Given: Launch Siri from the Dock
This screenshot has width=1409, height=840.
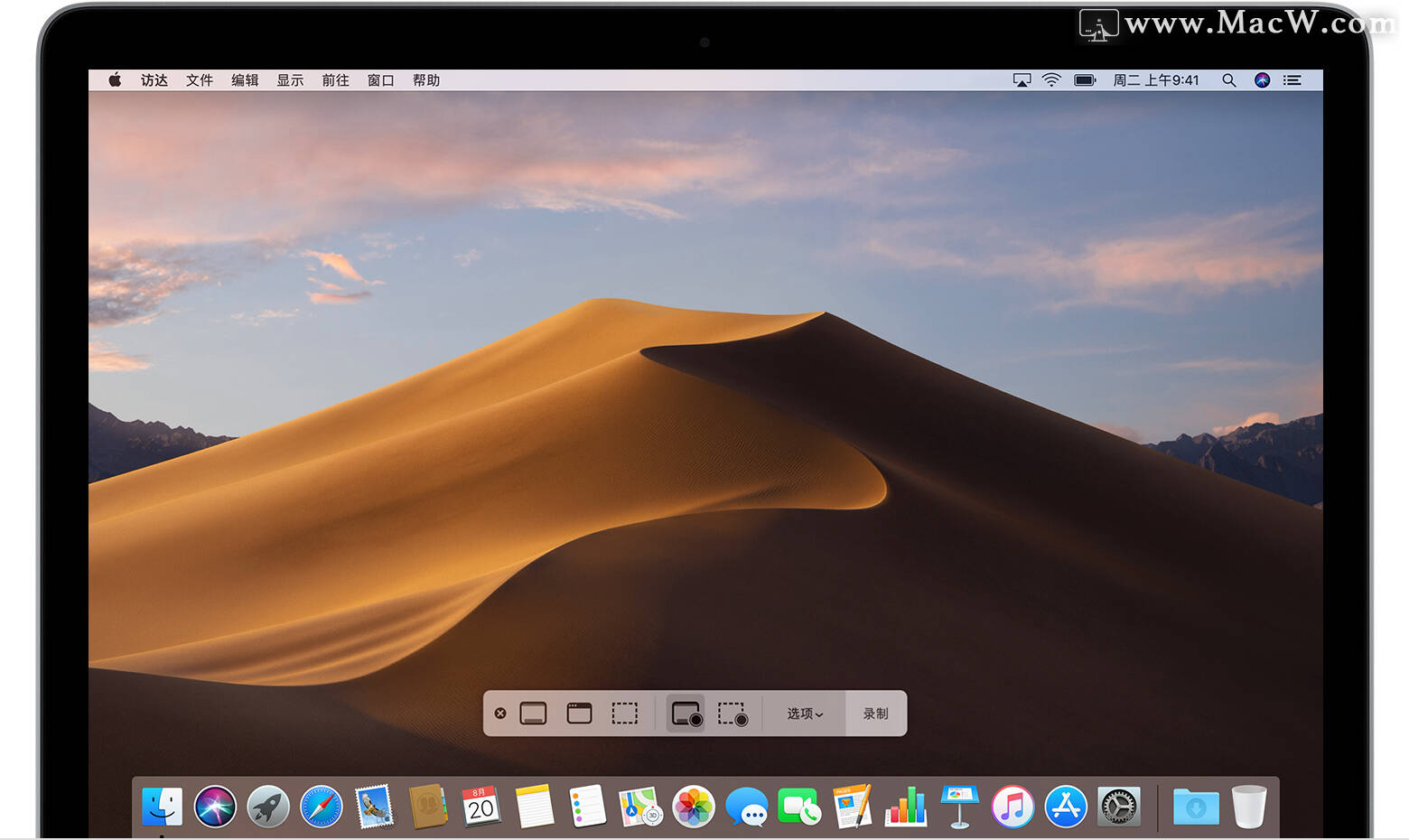Looking at the screenshot, I should 215,807.
